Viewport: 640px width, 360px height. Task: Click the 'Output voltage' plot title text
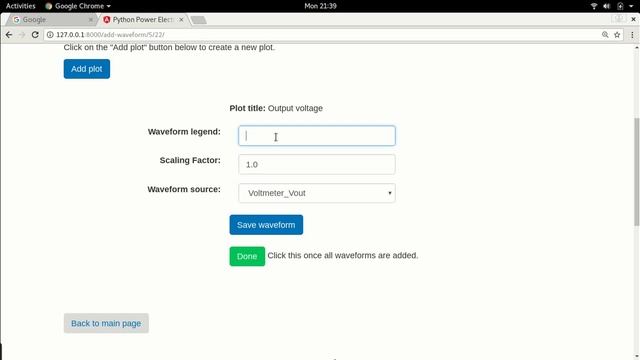[x=295, y=108]
